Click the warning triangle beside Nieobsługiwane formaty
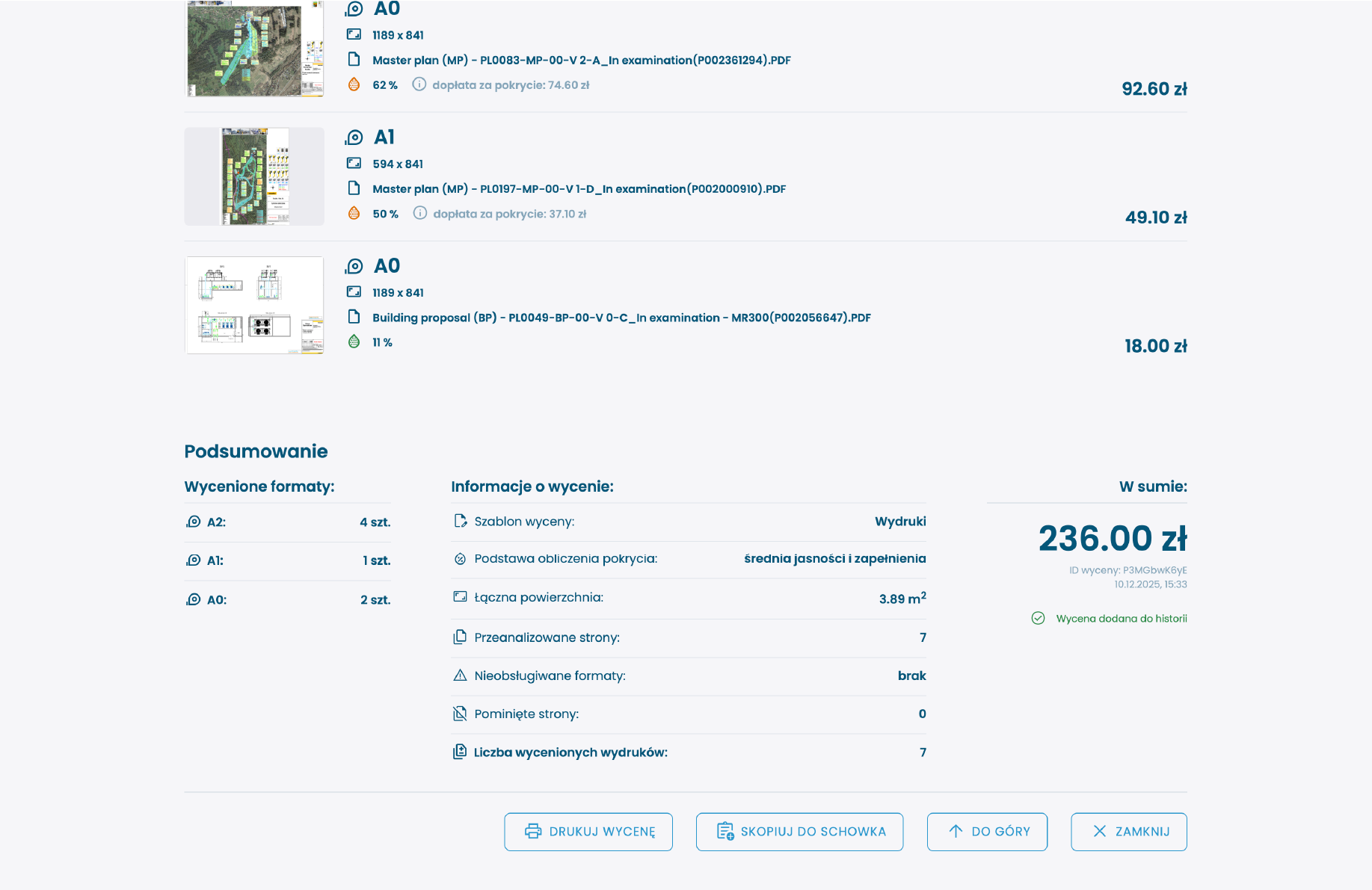This screenshot has height=890, width=1372. click(459, 676)
